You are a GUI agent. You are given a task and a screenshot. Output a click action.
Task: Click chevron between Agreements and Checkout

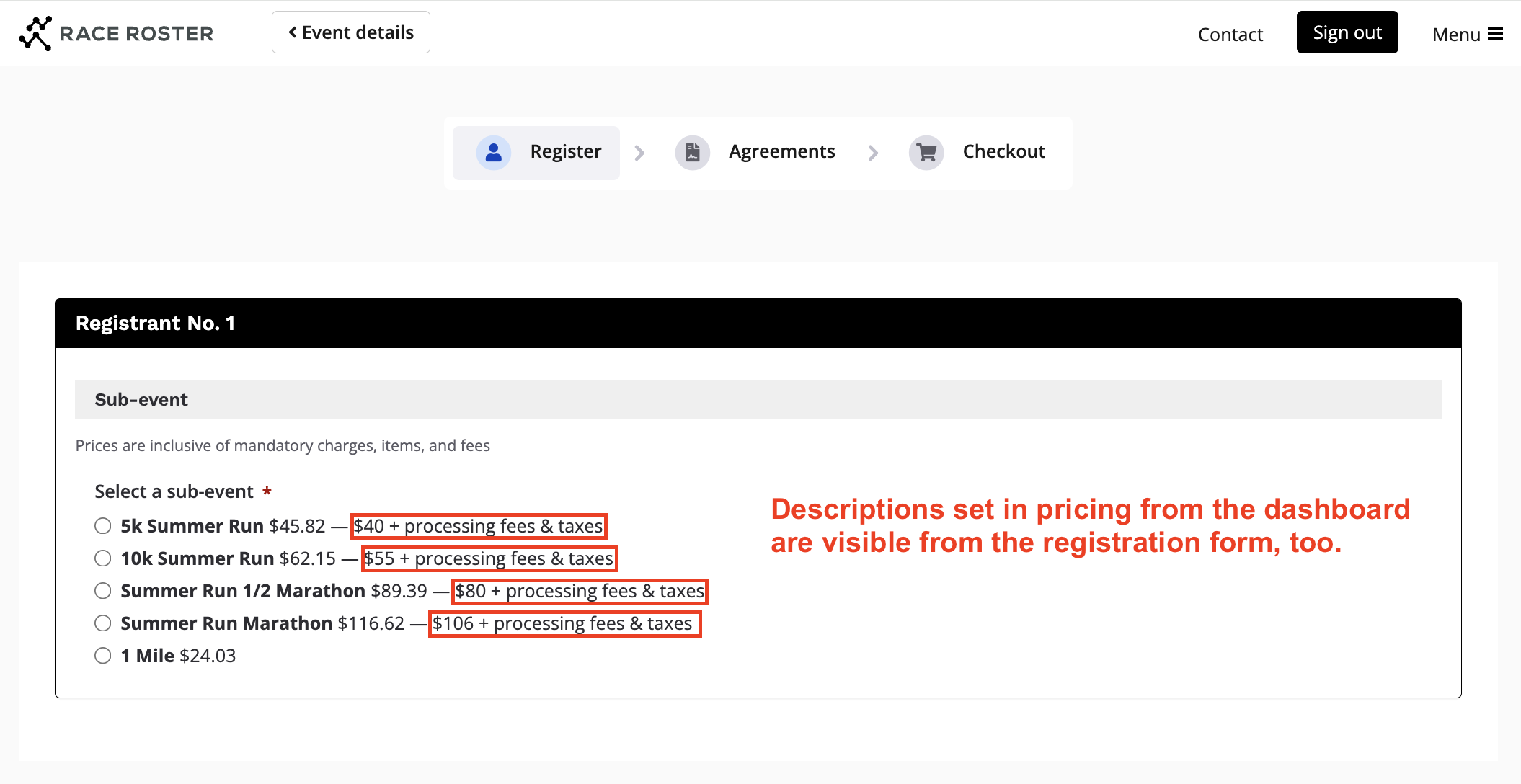point(873,153)
